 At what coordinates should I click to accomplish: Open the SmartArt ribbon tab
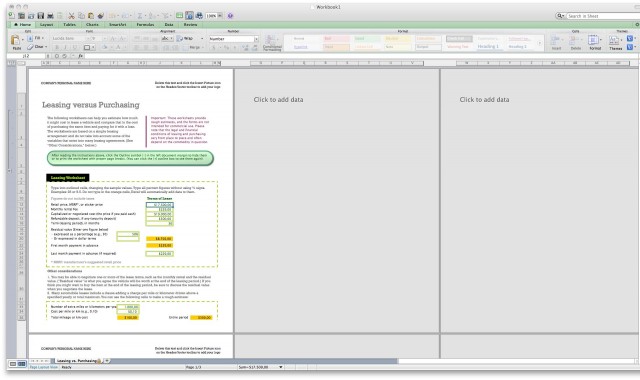coord(118,24)
